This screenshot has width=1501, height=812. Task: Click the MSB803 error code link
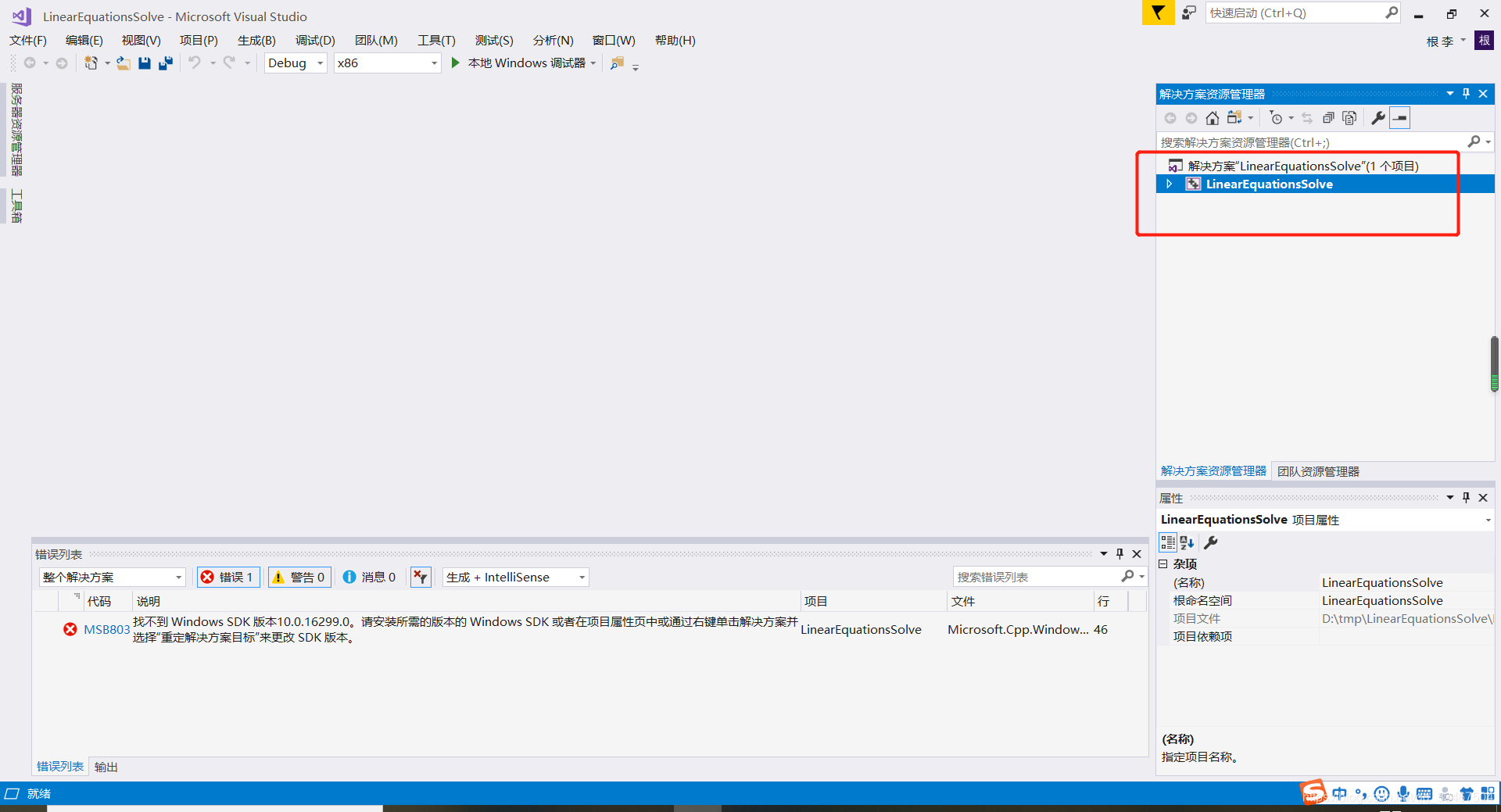click(x=106, y=630)
